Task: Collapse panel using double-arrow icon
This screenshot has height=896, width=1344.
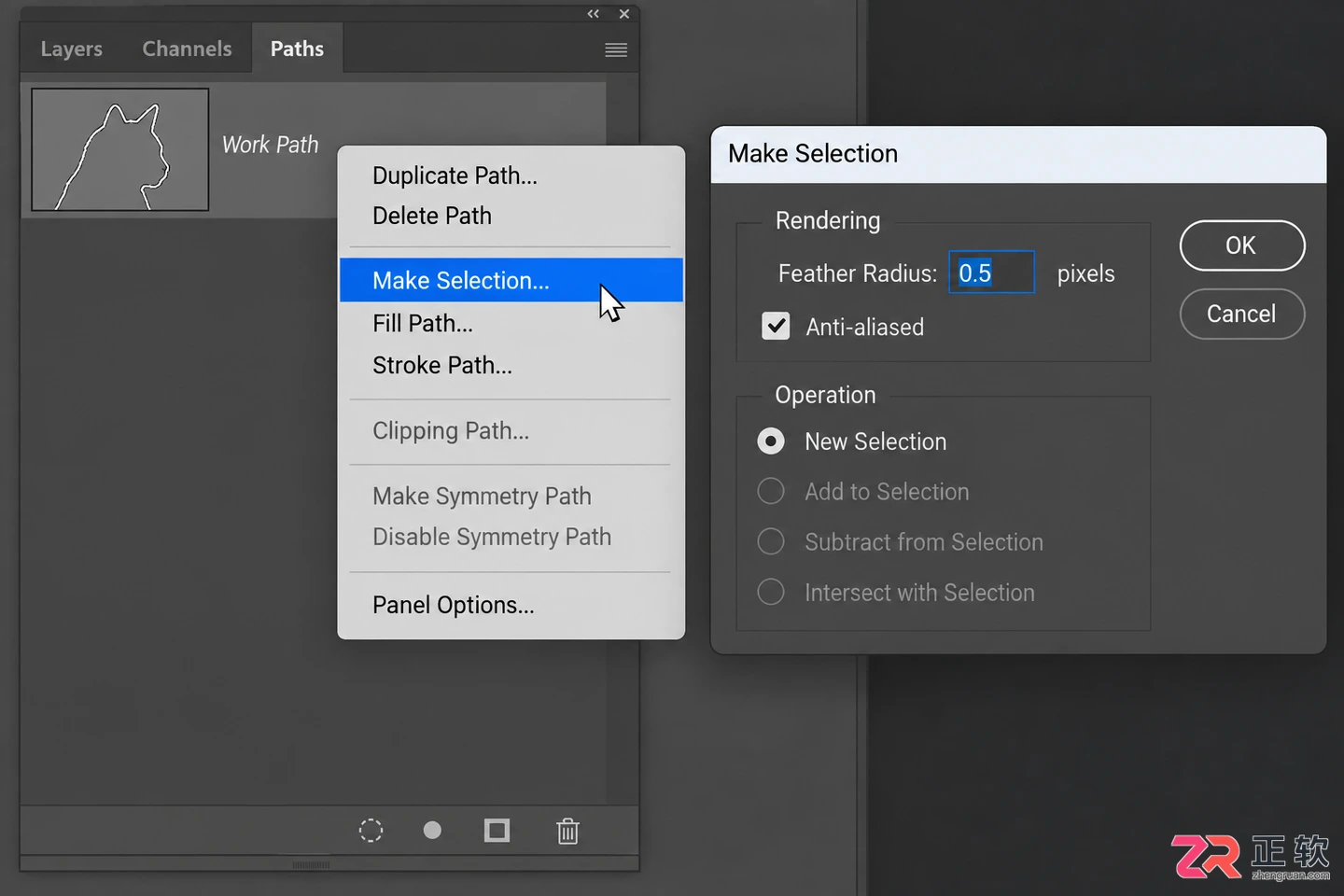Action: click(x=593, y=14)
